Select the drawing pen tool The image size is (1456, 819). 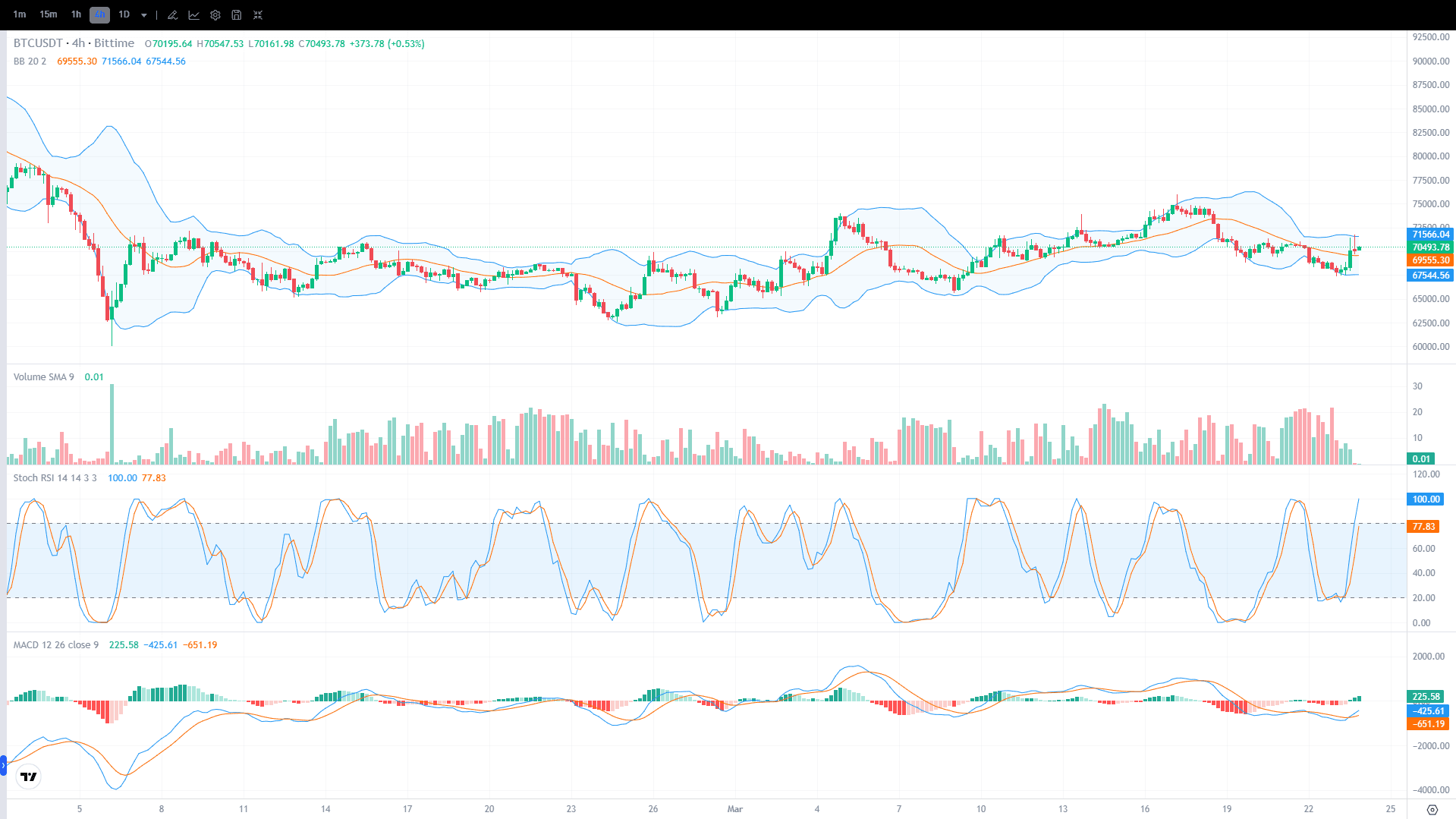point(172,14)
